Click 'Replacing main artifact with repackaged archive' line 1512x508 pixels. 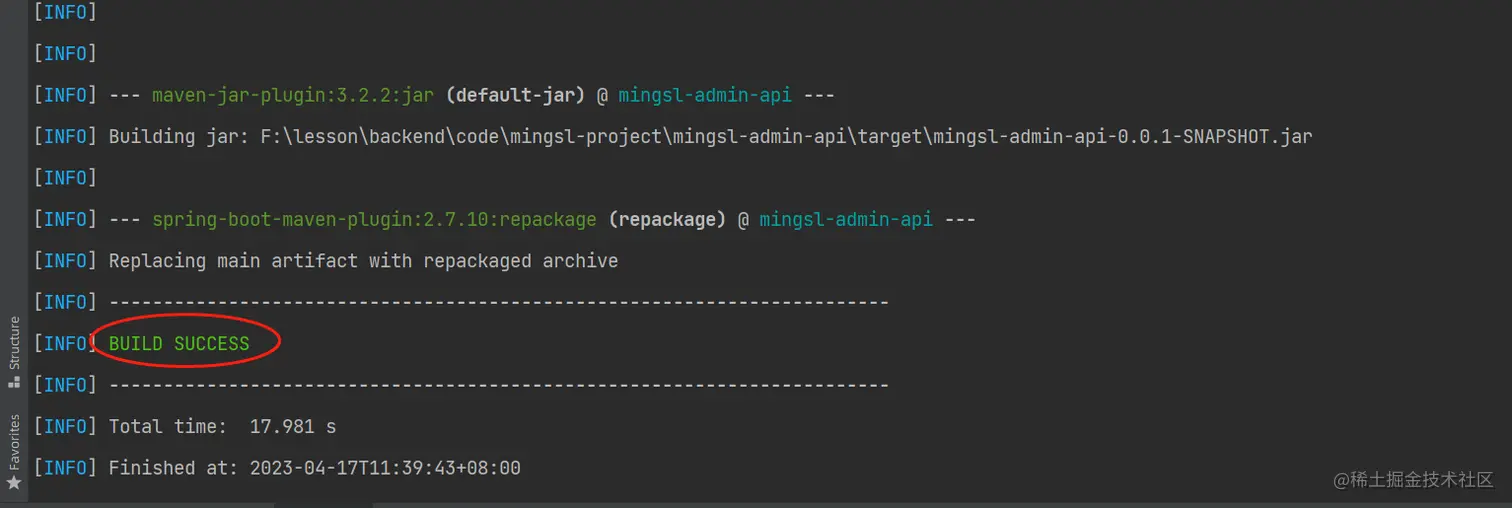click(x=363, y=261)
